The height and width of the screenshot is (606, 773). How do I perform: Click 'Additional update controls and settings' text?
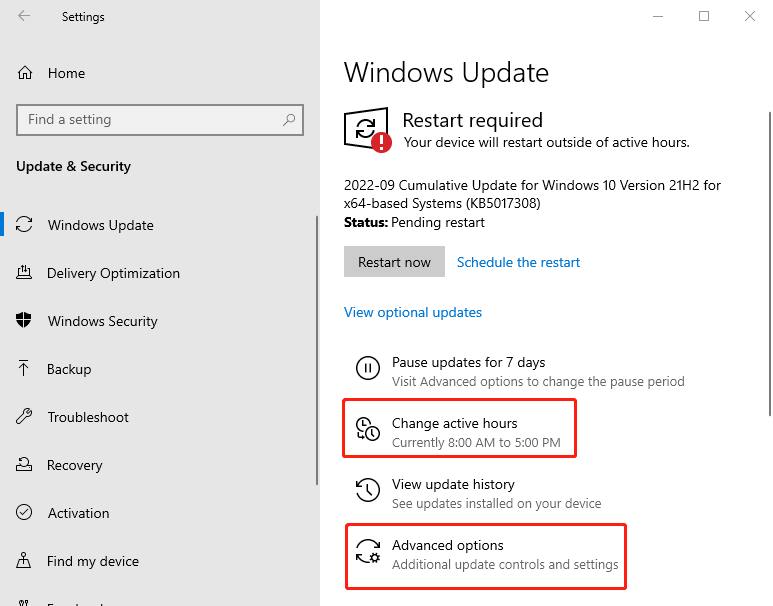pyautogui.click(x=505, y=565)
